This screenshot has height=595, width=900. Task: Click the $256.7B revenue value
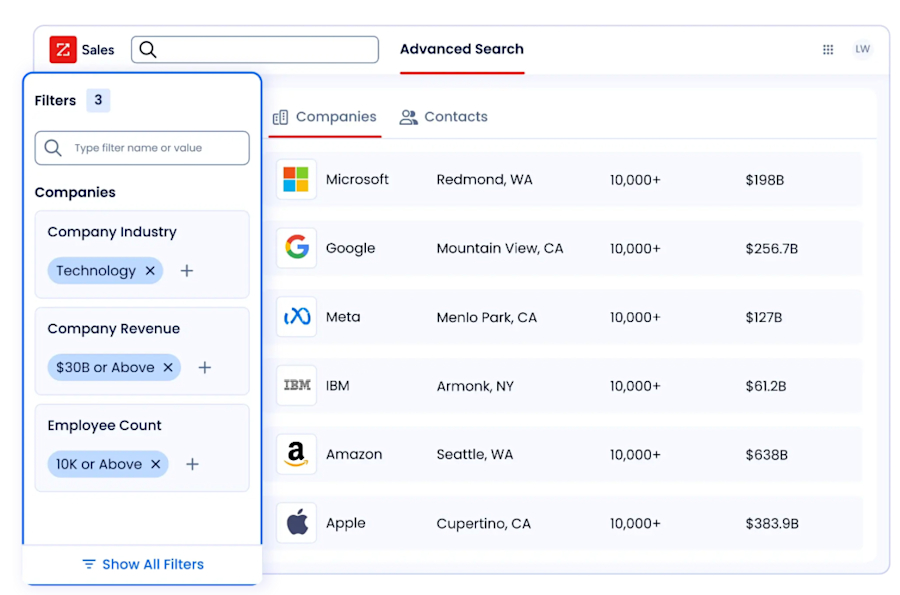(771, 248)
